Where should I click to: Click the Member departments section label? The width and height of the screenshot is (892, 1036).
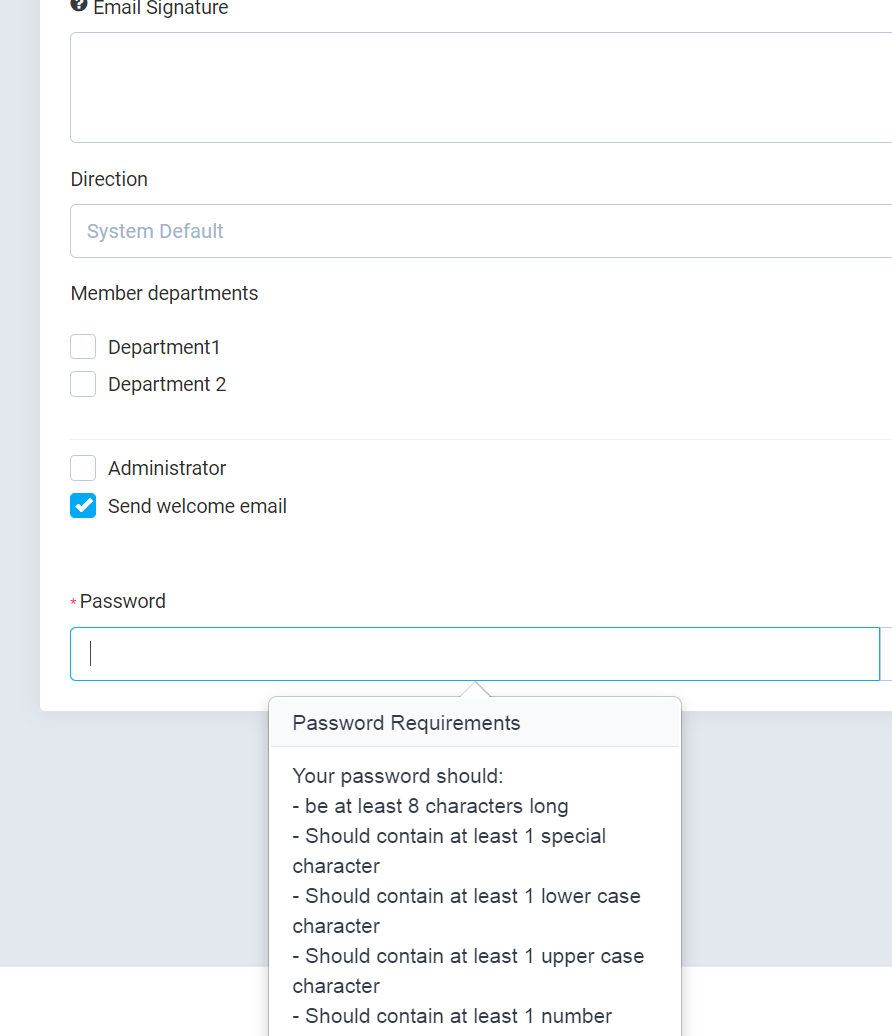click(x=164, y=293)
